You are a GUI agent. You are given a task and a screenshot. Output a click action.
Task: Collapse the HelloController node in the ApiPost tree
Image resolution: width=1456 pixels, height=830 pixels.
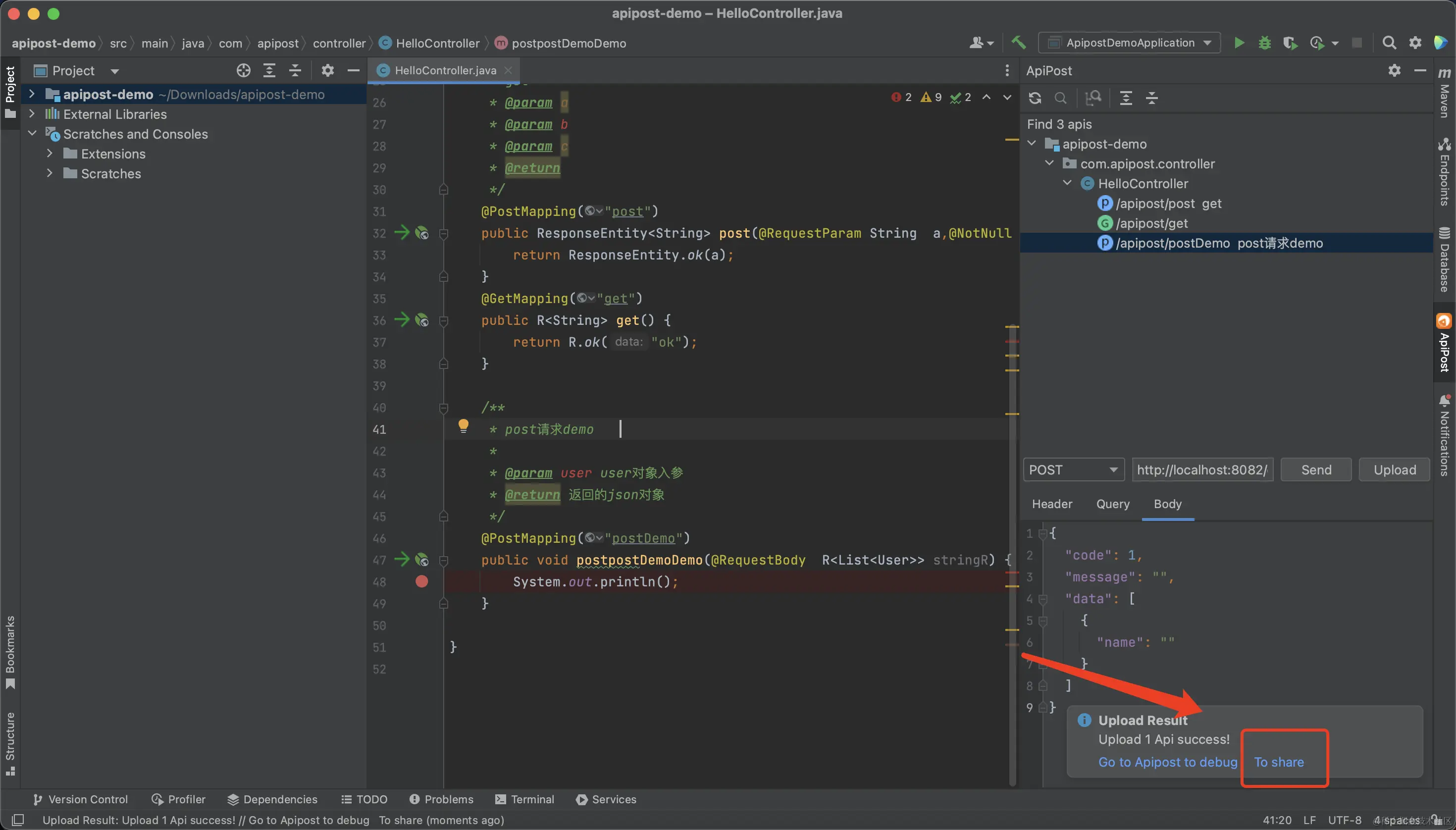(x=1067, y=184)
